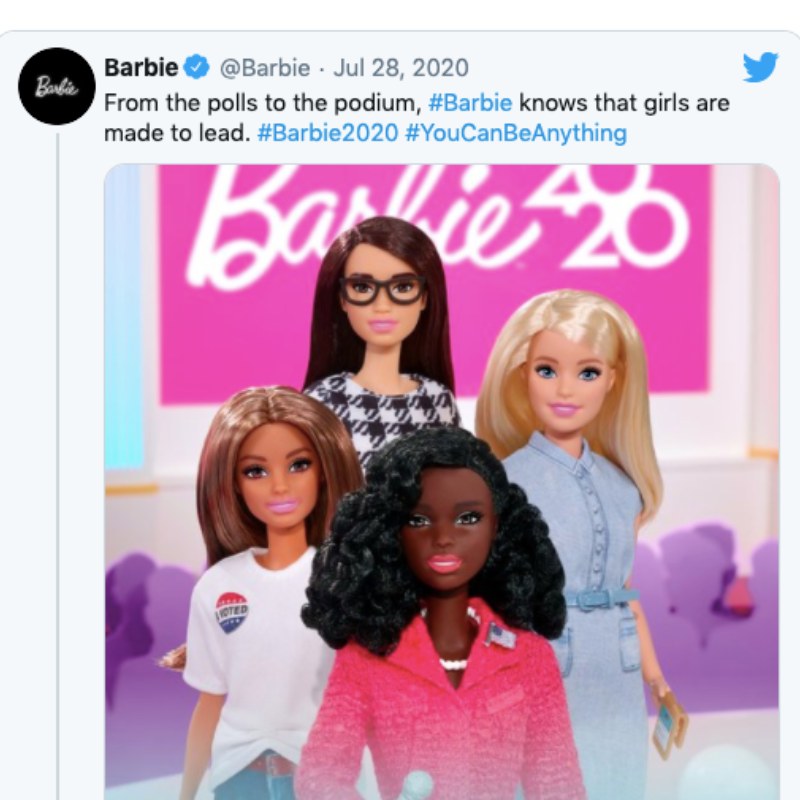Click the #Barbie hashtag
This screenshot has height=800, width=800.
click(x=470, y=103)
